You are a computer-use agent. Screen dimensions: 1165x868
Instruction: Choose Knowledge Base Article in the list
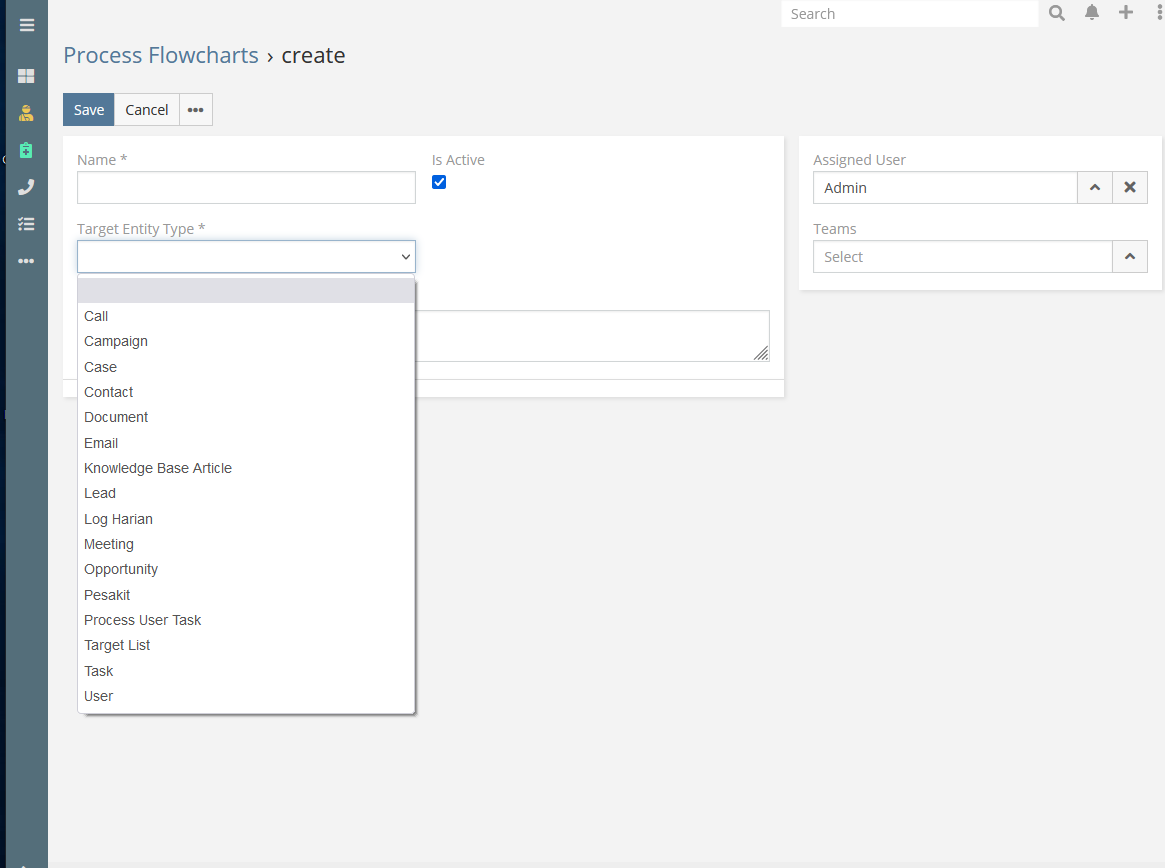coord(158,468)
